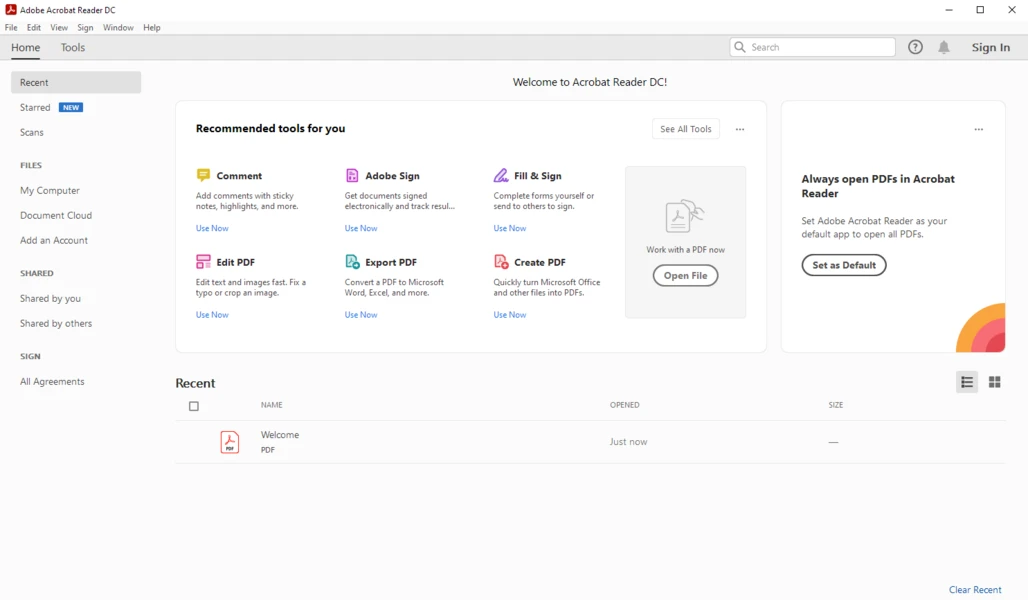Screen dimensions: 1028x600
Task: Click Use Now under Export PDF
Action: pyautogui.click(x=361, y=315)
